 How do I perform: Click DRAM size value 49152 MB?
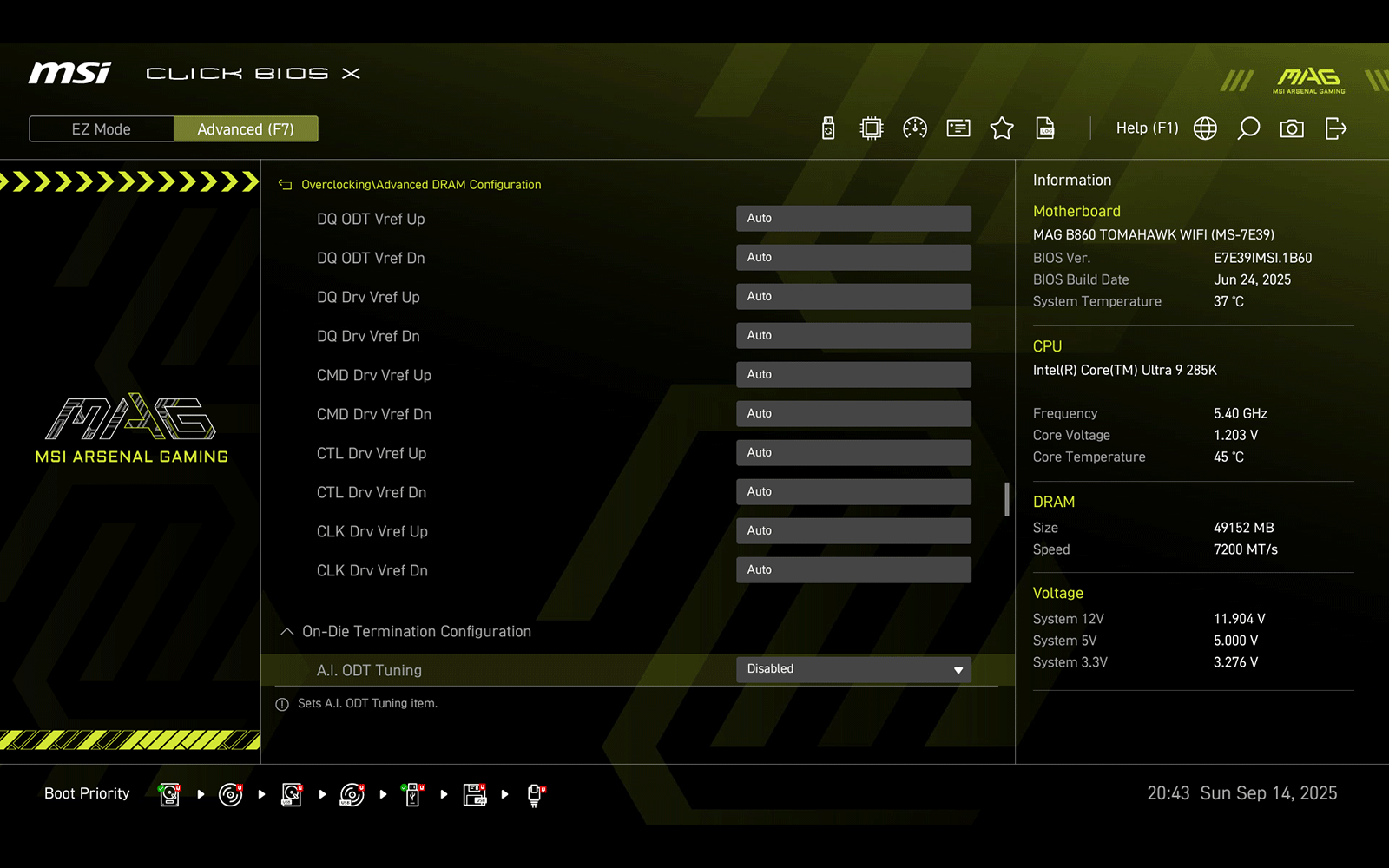[x=1244, y=528]
